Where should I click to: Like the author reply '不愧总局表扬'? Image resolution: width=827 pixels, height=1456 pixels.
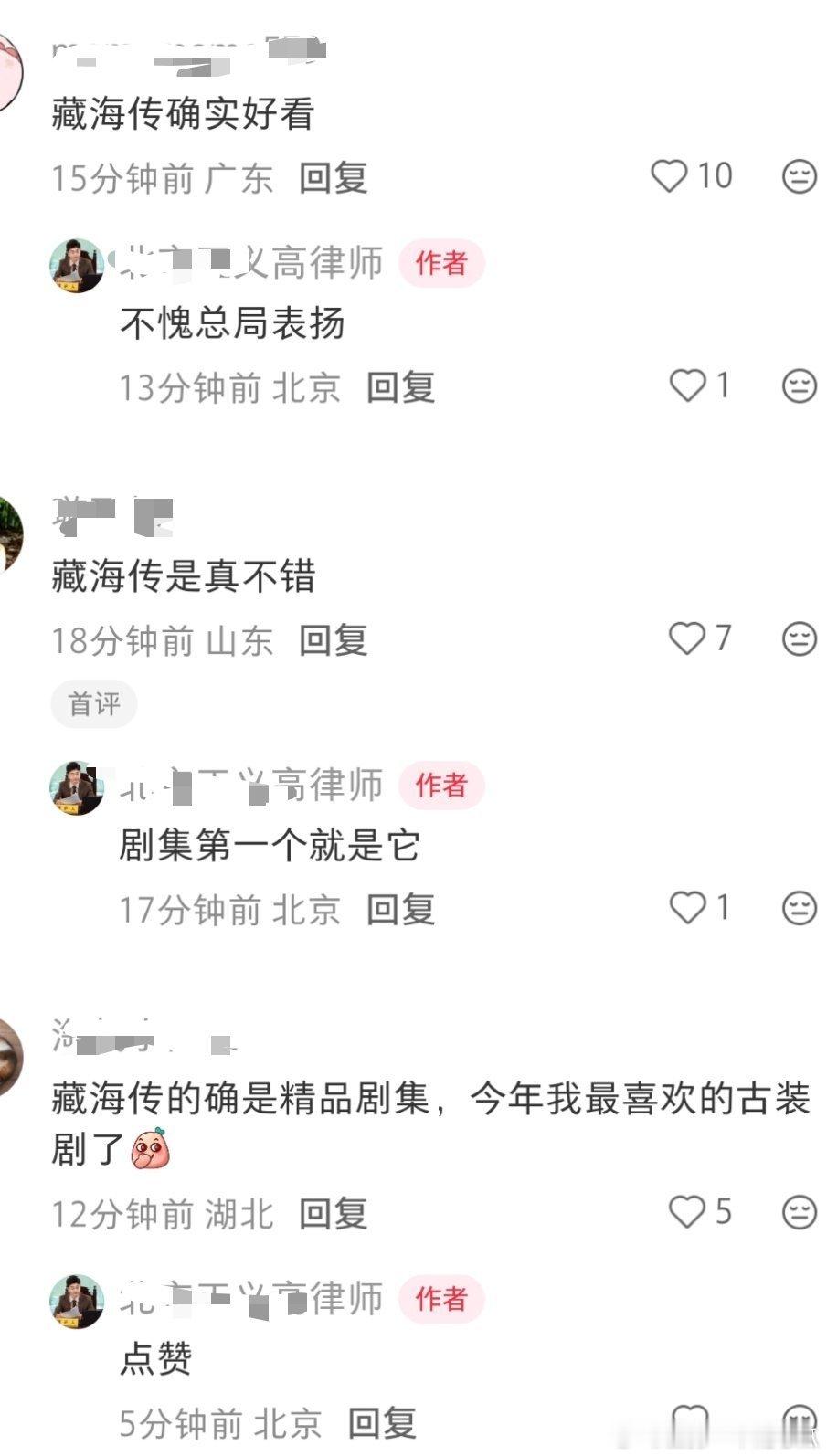click(688, 385)
